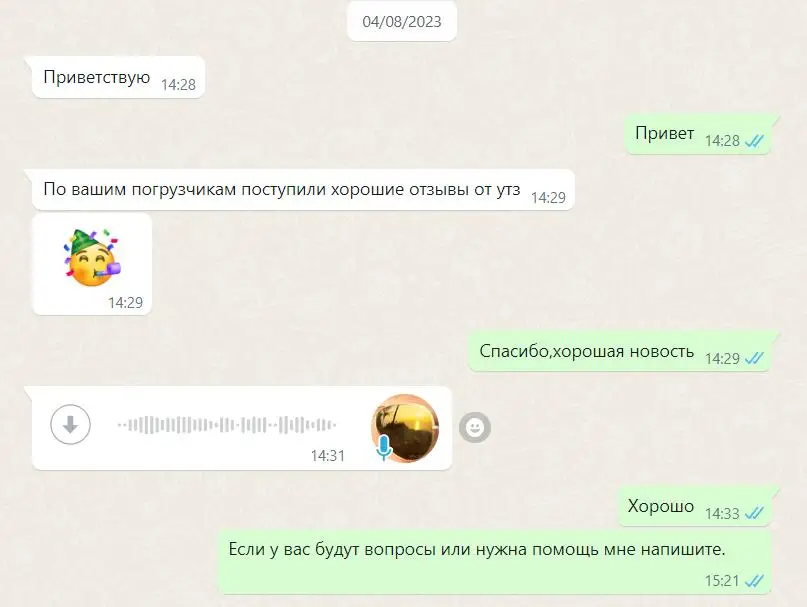Select the 'Привет' reply message
Viewport: 807px width, 607px height.
697,133
